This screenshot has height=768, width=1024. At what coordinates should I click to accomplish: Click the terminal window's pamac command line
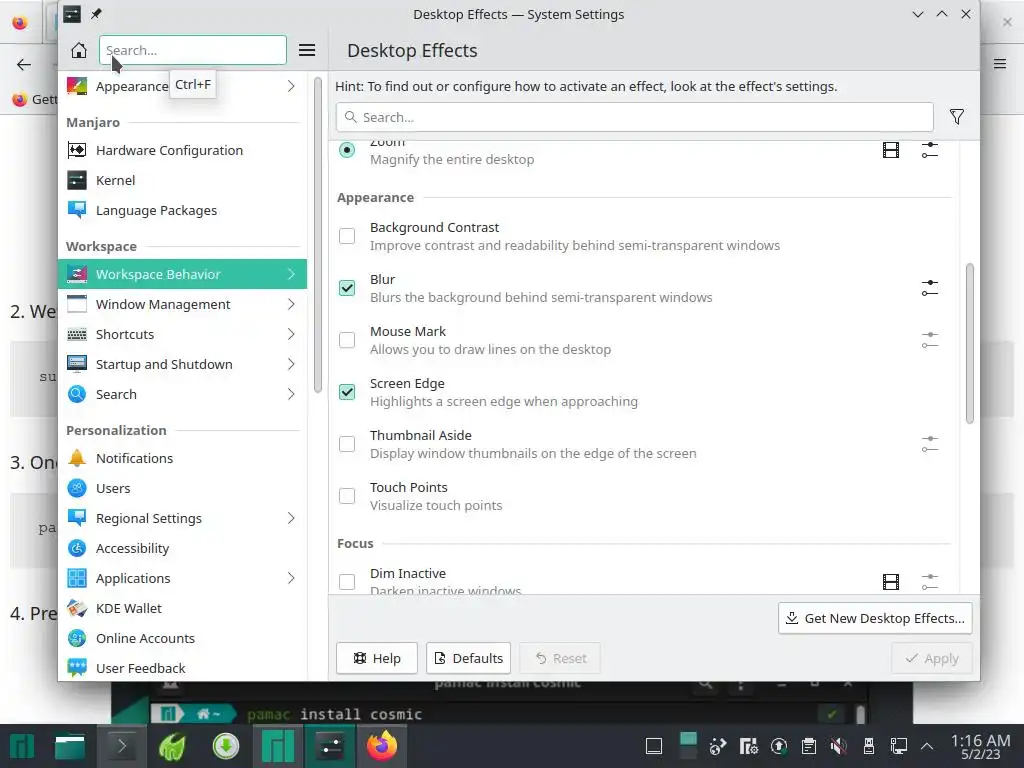[335, 714]
